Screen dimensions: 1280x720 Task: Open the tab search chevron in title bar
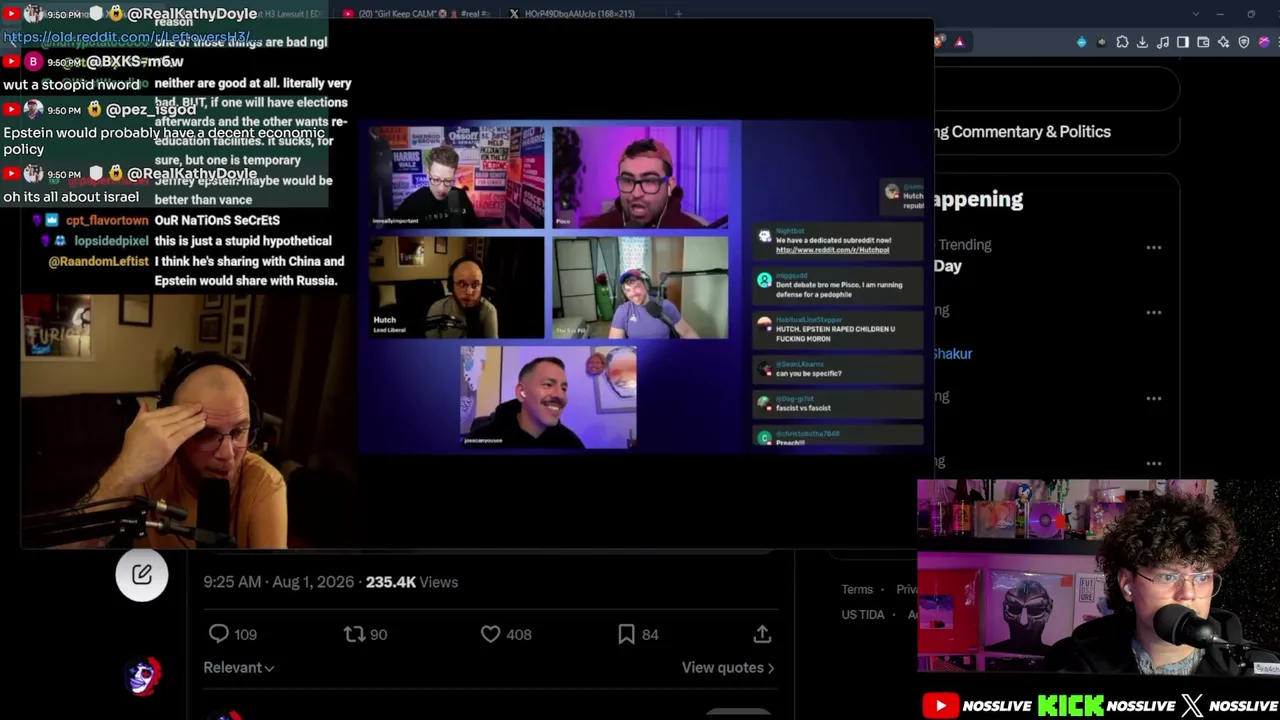1195,14
